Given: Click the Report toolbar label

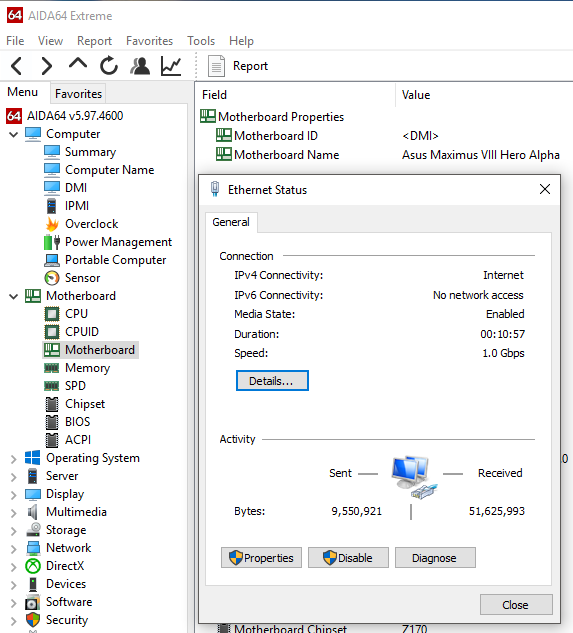Looking at the screenshot, I should (x=250, y=66).
